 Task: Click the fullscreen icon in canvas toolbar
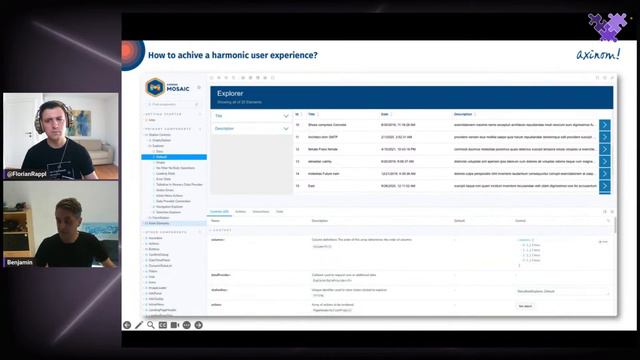[597, 78]
